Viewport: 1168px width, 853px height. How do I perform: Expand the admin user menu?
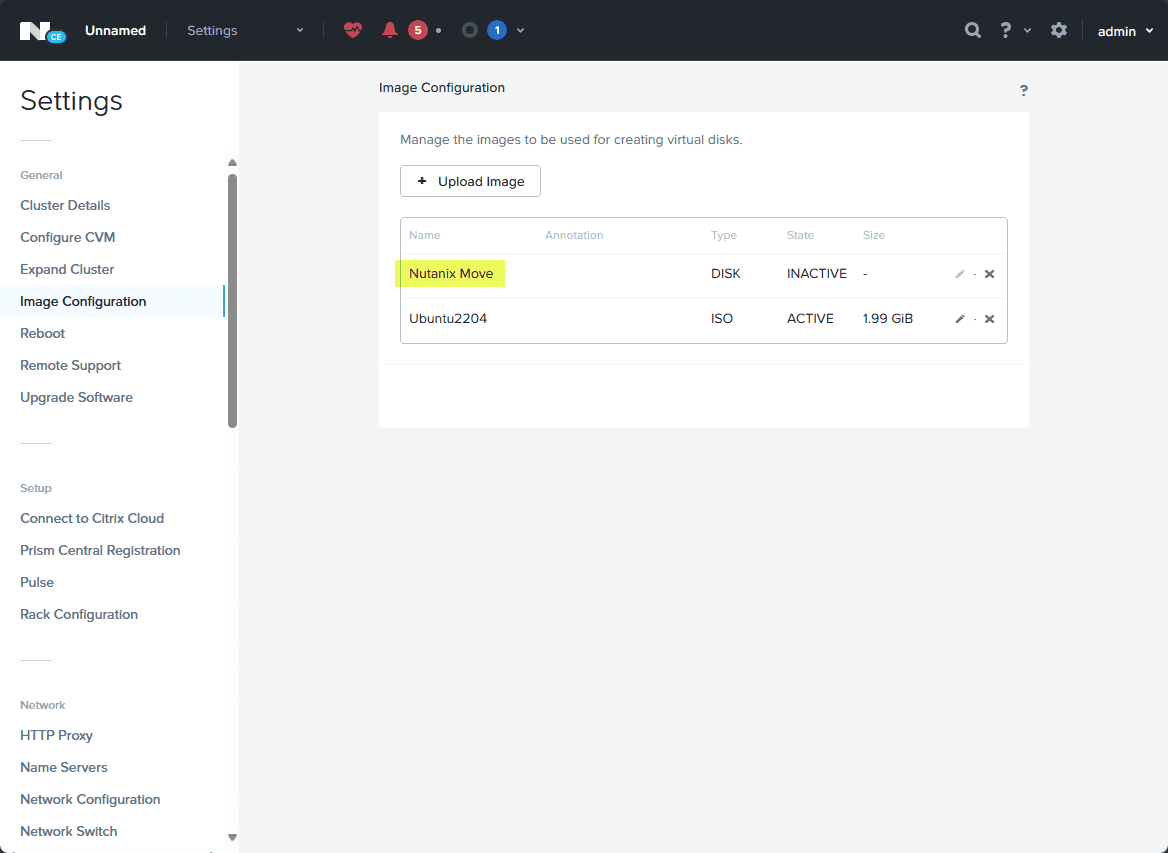tap(1125, 31)
